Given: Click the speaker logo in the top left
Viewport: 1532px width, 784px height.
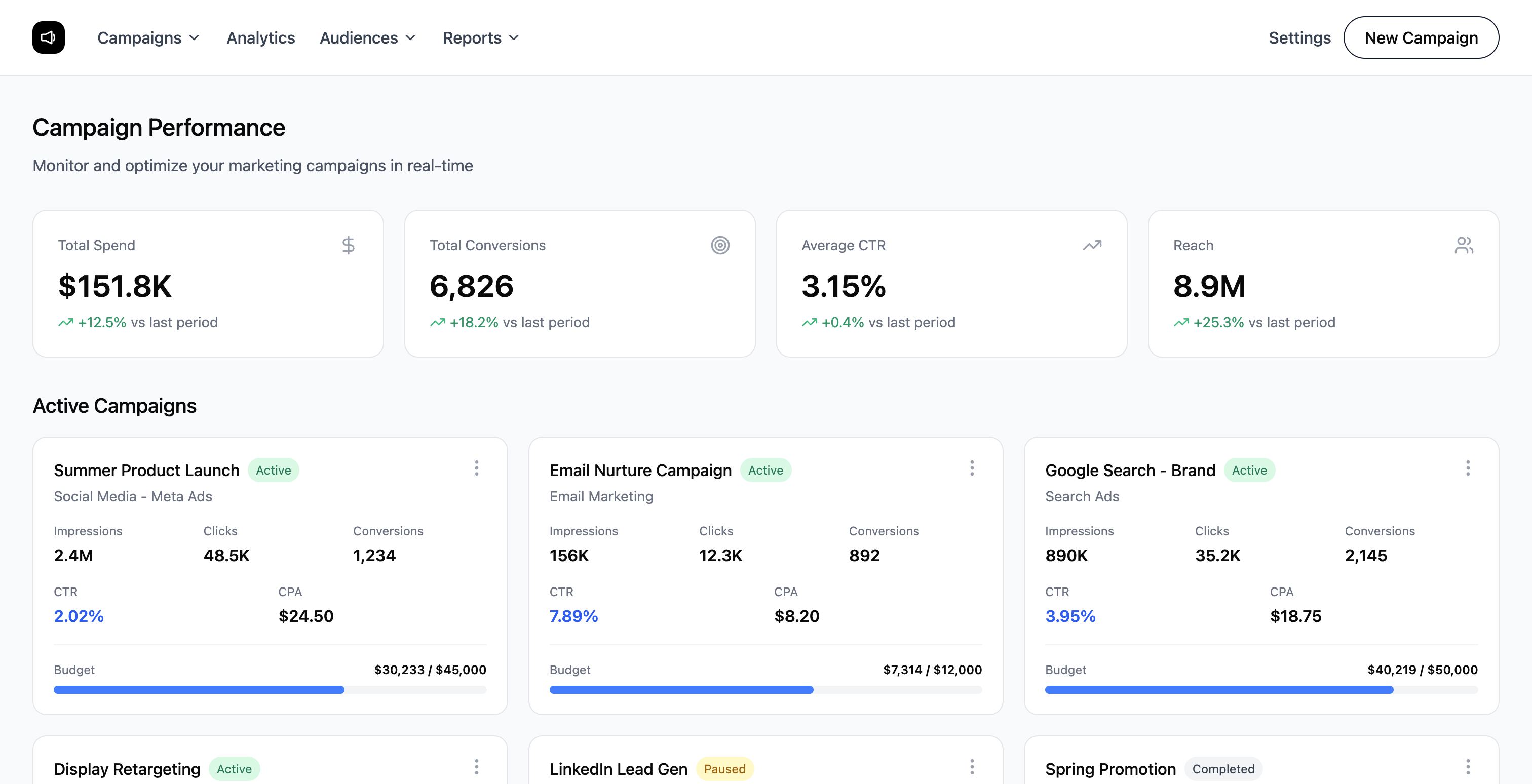Looking at the screenshot, I should click(x=48, y=37).
